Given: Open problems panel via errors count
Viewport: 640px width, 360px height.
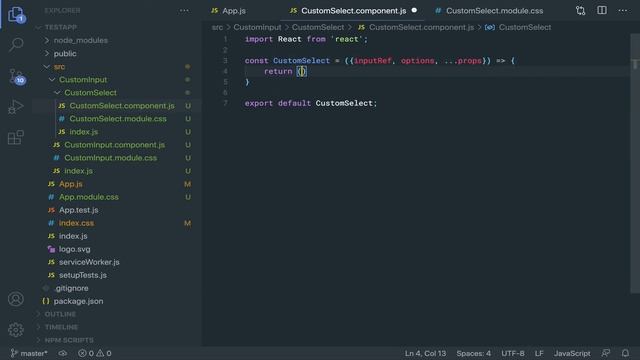Looking at the screenshot, I should (95, 353).
